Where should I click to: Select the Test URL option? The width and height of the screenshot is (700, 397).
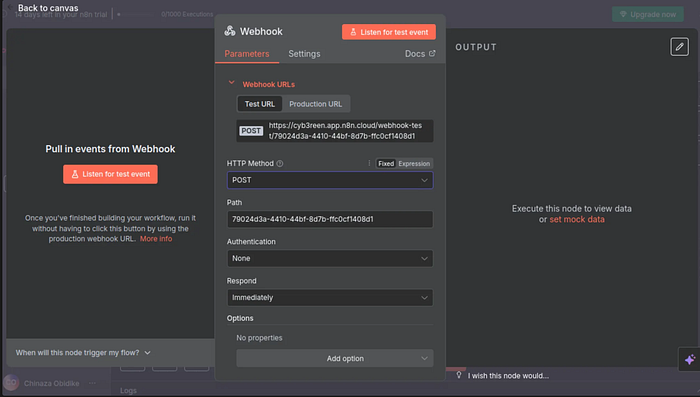(260, 104)
